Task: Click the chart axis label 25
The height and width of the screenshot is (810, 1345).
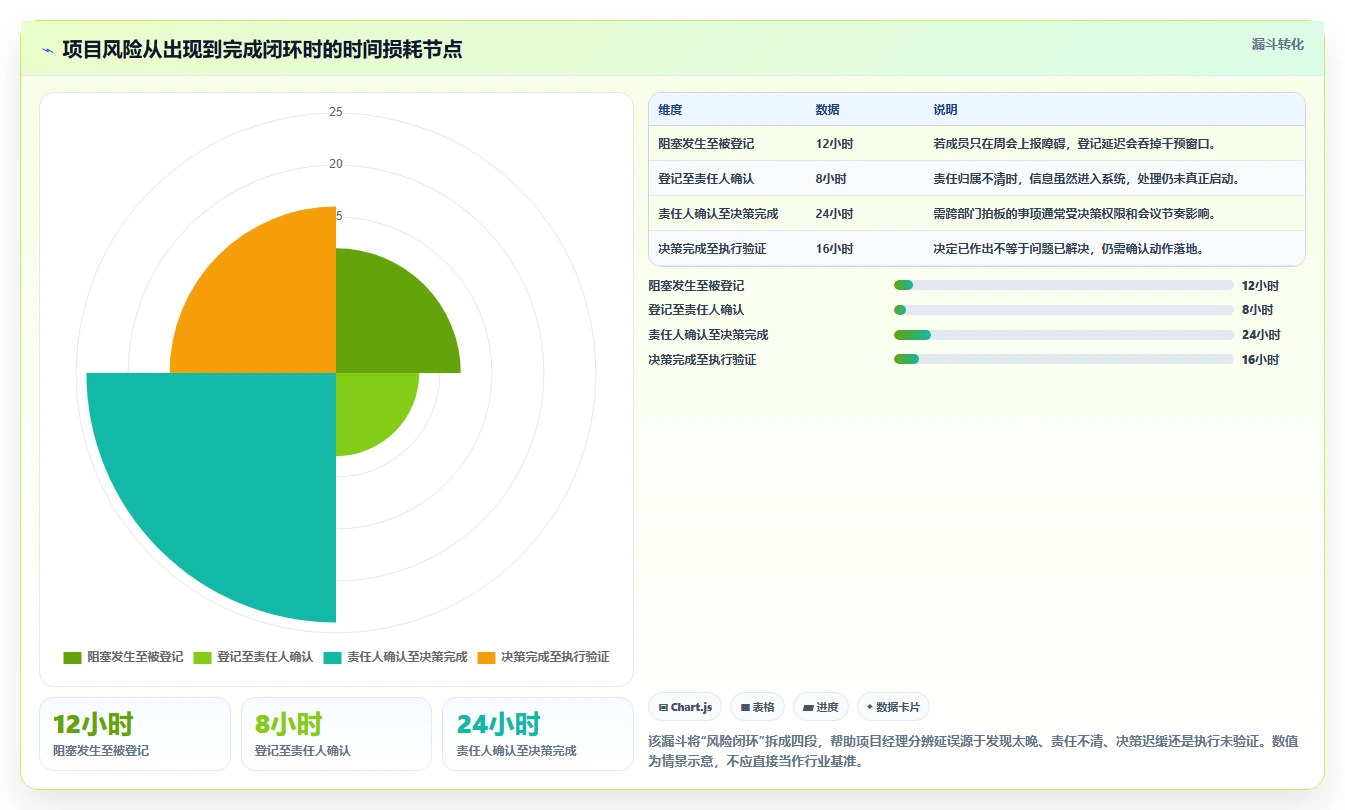Action: pos(336,112)
